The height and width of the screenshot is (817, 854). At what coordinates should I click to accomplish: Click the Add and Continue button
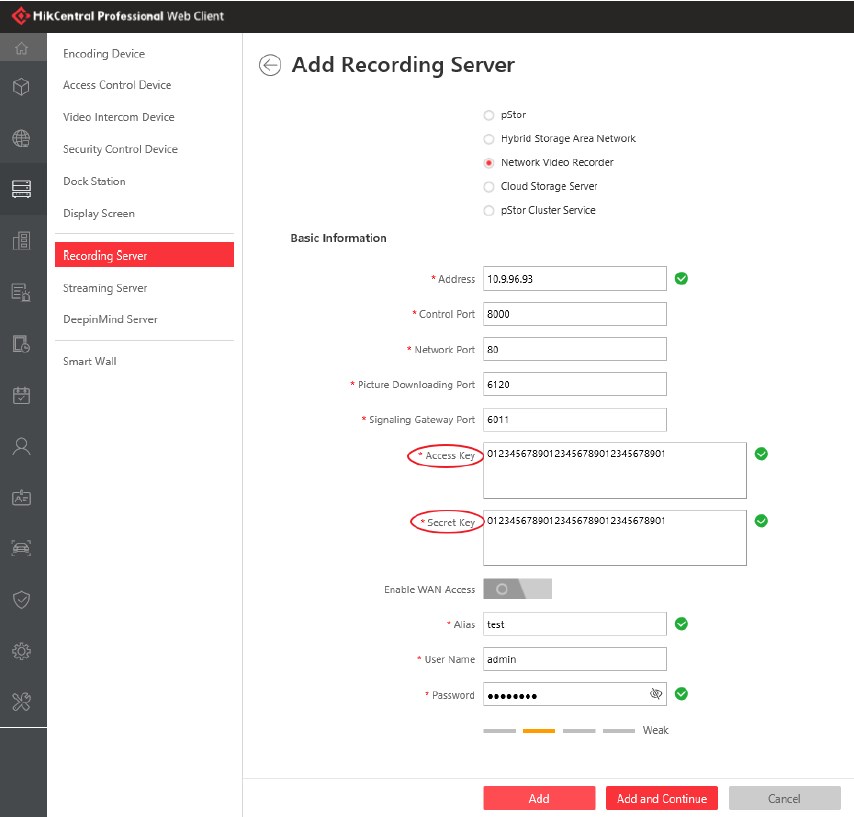coord(662,798)
